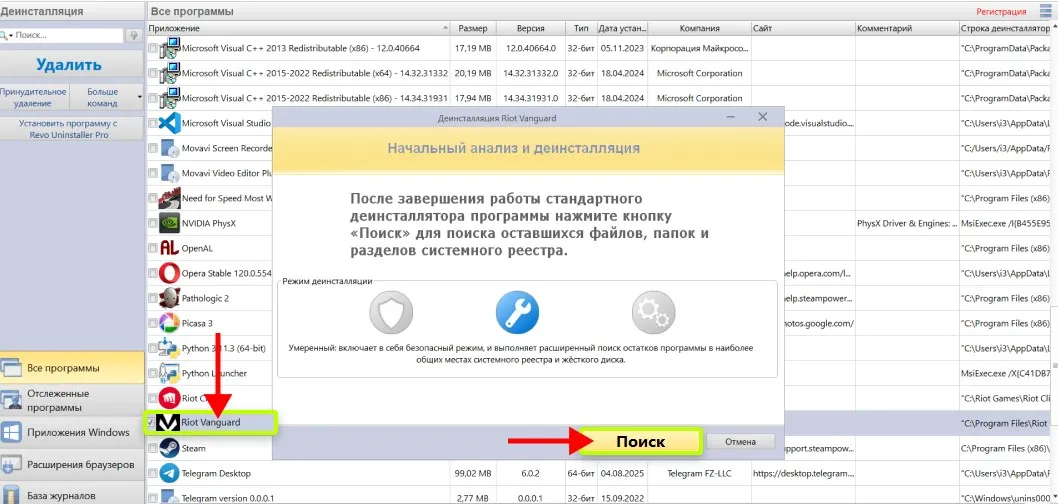Image resolution: width=1058 pixels, height=504 pixels.
Task: Click the 17,19 MB size cell
Action: (x=473, y=49)
